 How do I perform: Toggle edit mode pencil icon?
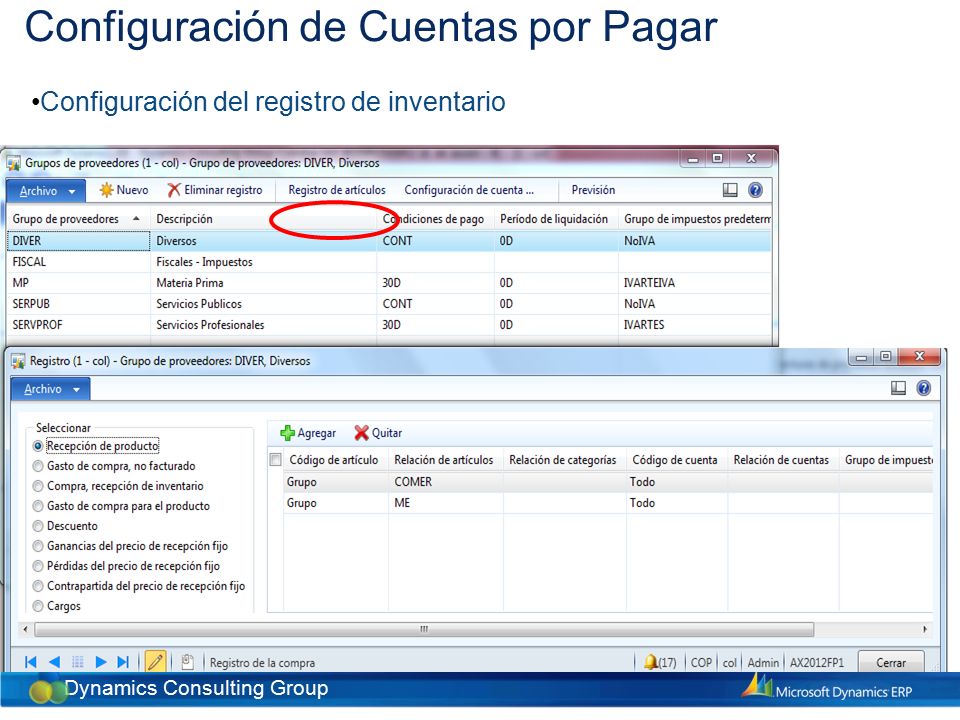point(156,662)
